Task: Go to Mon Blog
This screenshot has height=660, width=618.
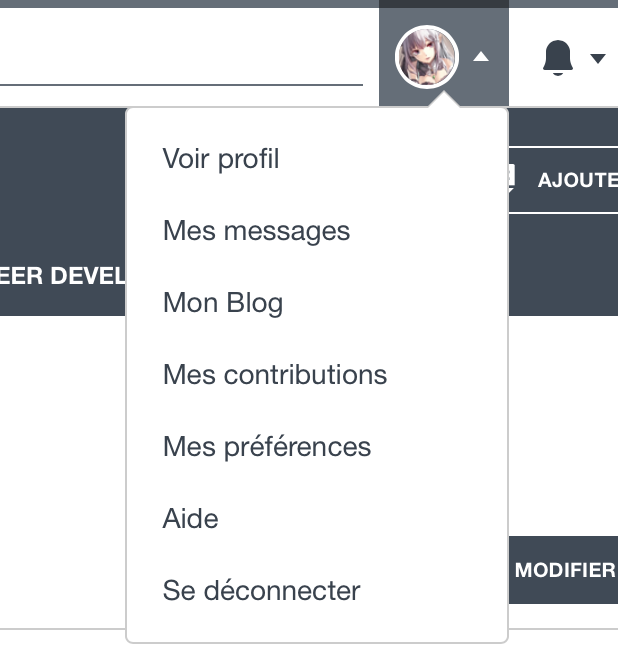Action: point(223,303)
